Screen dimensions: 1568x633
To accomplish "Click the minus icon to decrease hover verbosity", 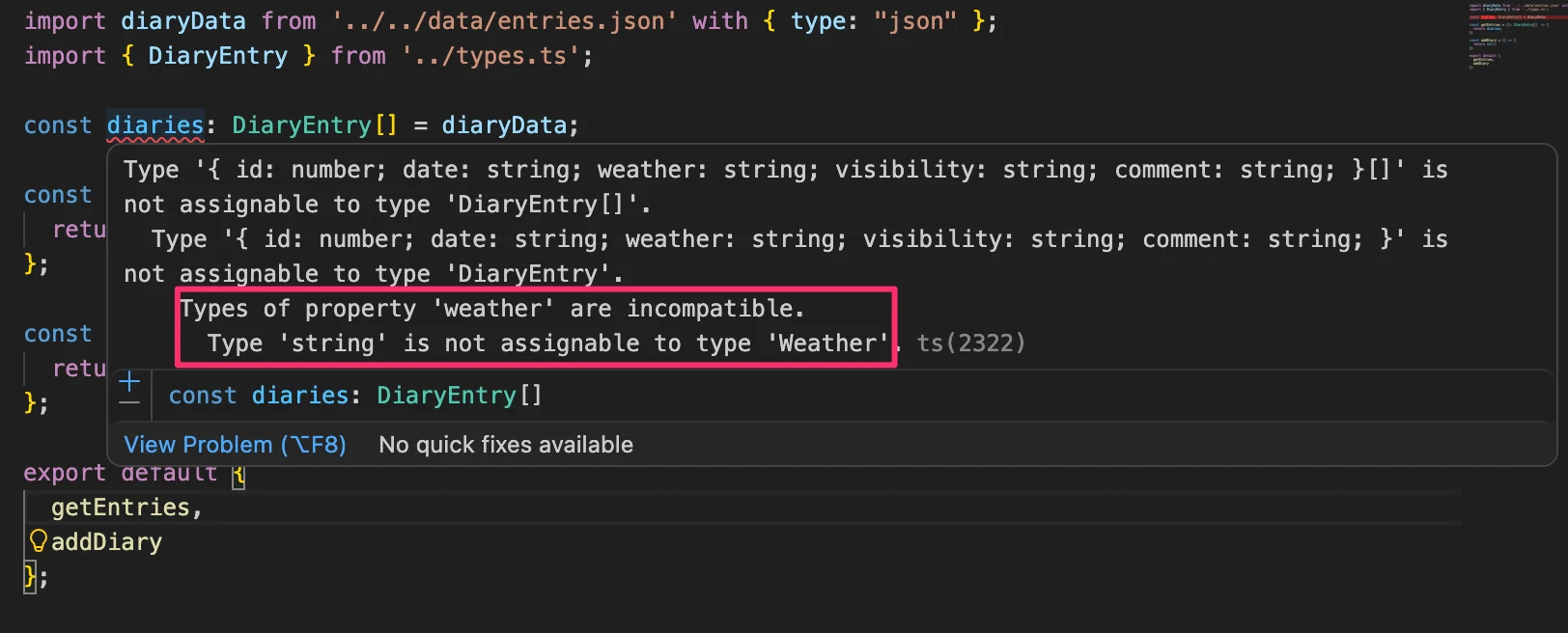I will 129,403.
